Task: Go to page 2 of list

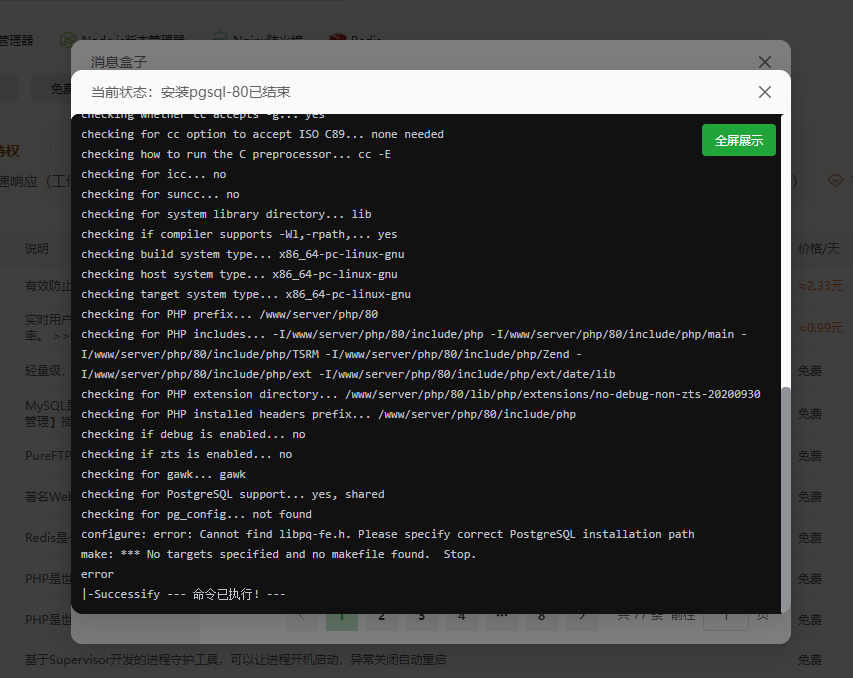Action: (381, 616)
